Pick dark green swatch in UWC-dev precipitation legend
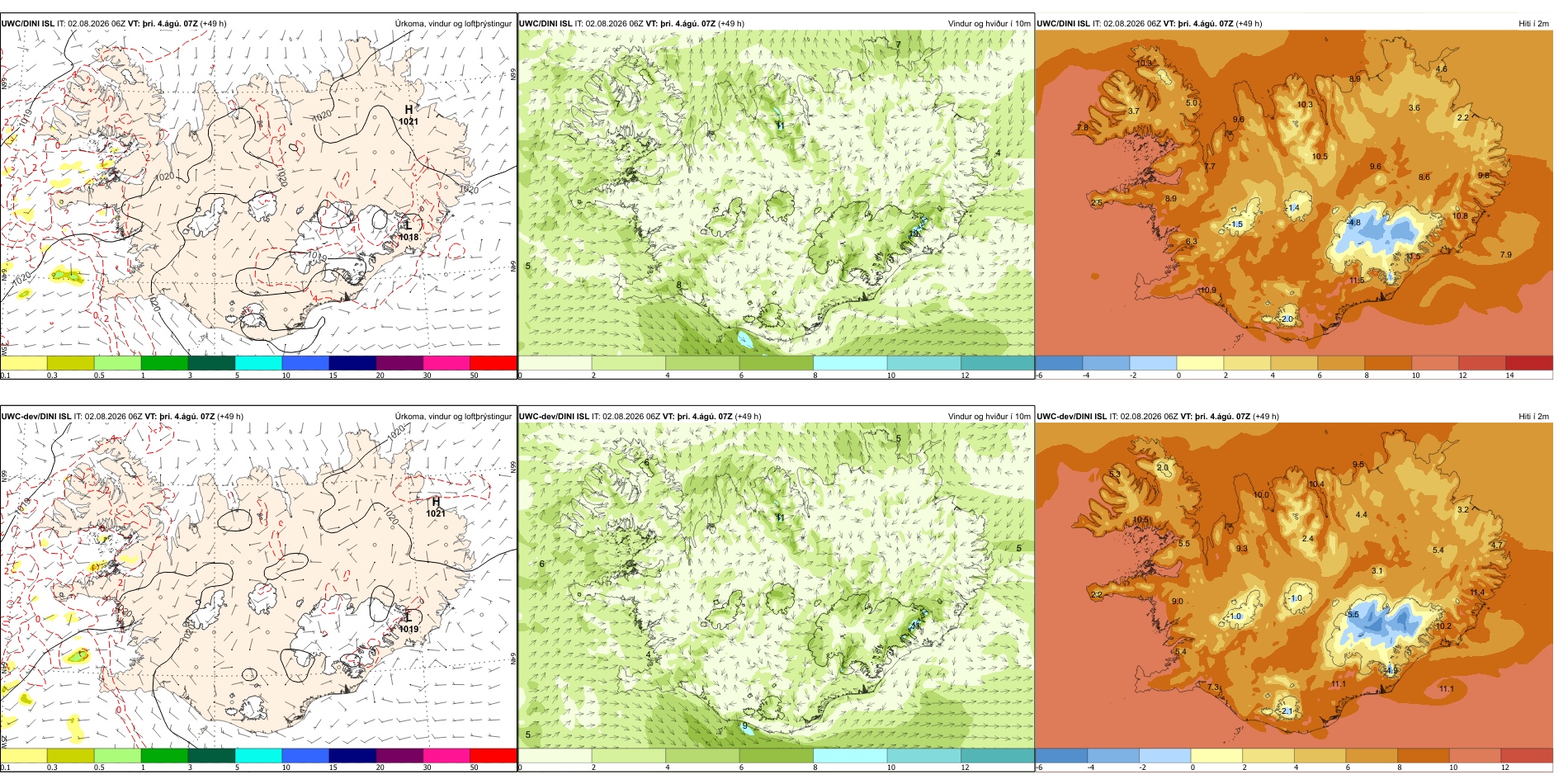 (211, 755)
